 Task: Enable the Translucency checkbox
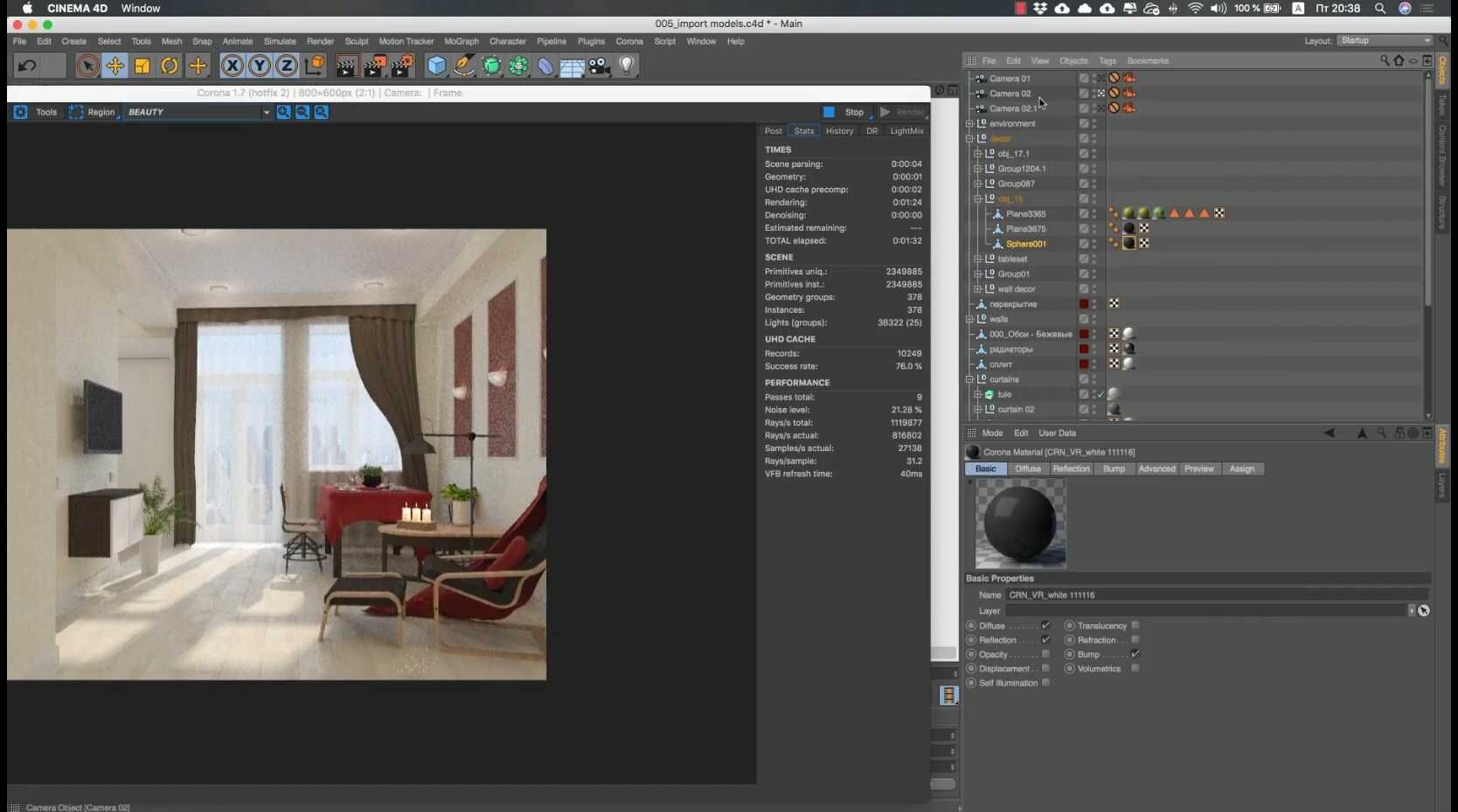coord(1135,626)
